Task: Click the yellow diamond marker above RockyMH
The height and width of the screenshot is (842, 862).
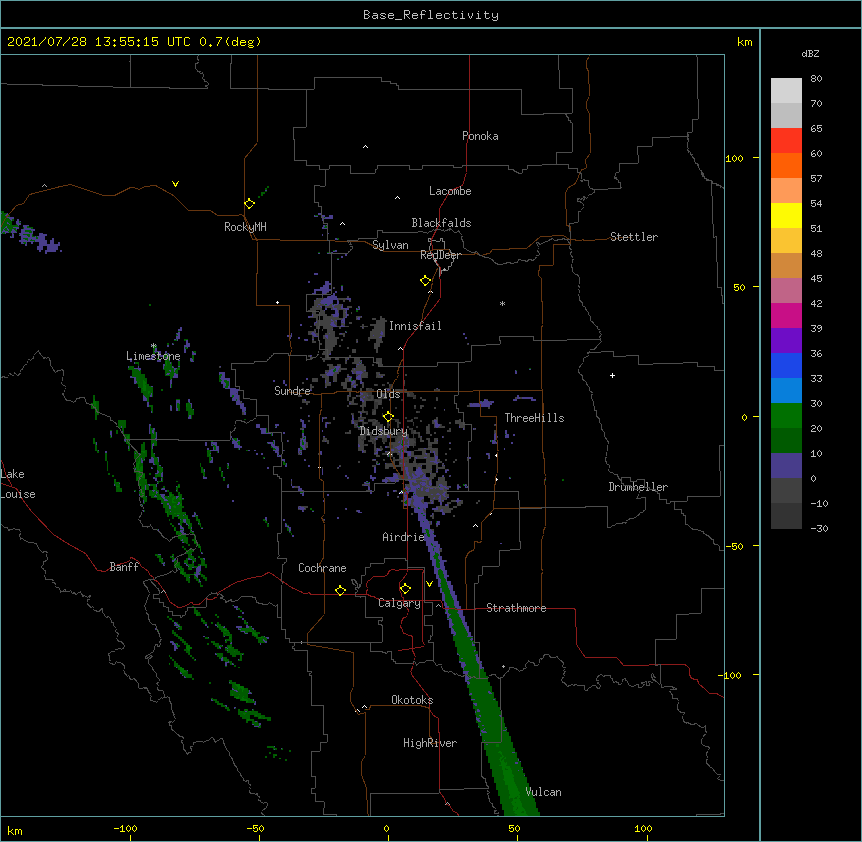Action: point(250,204)
